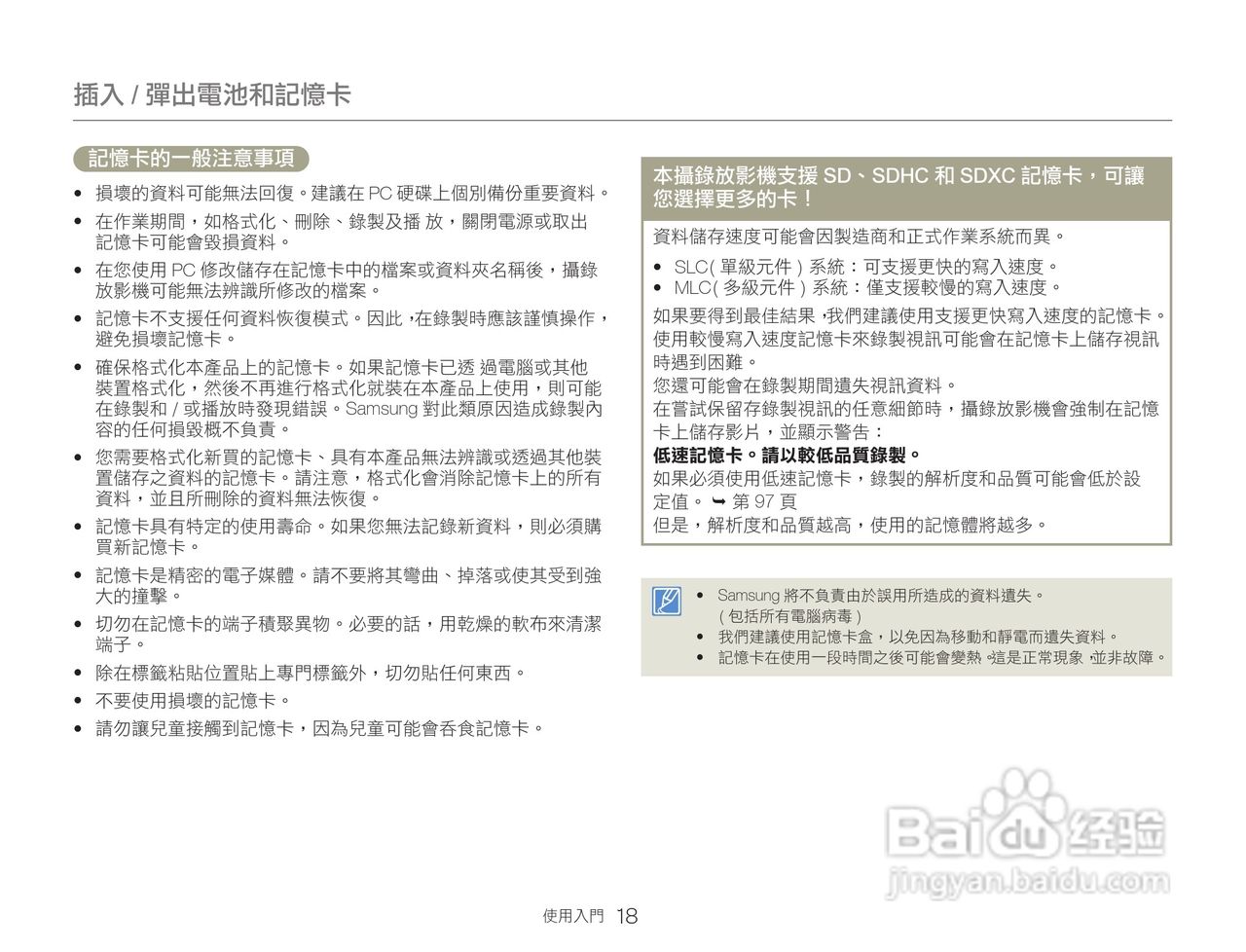The width and height of the screenshot is (1246, 952).
Task: Select the heading 插入 / 彈出電池和記憶卡
Action: pyautogui.click(x=214, y=93)
